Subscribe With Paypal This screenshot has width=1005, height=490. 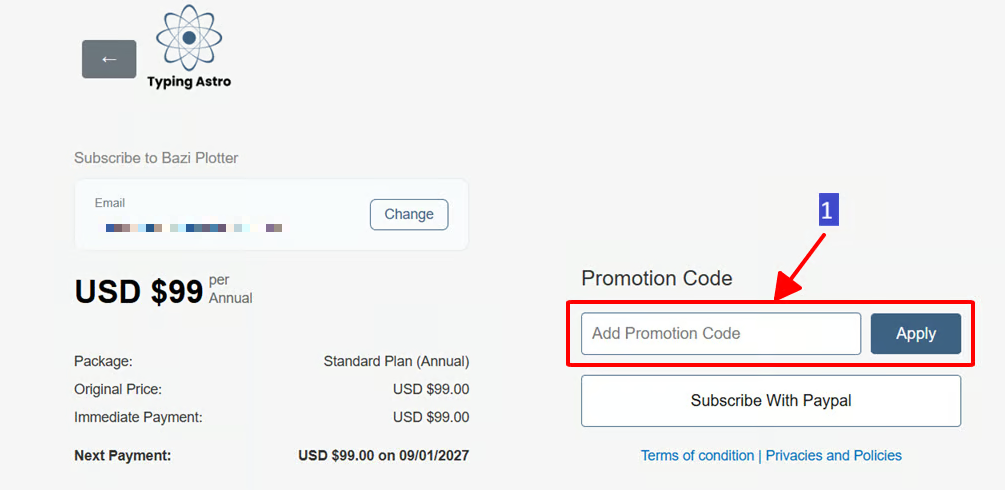tap(770, 401)
